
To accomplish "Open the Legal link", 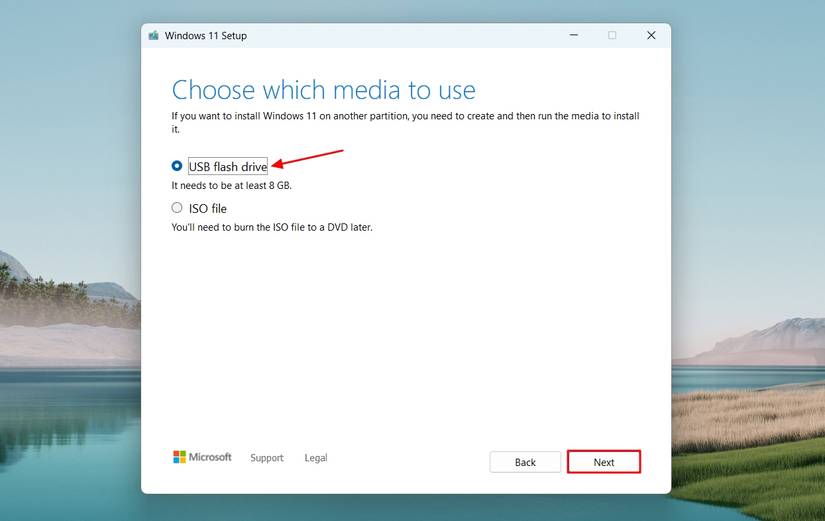I will coord(316,458).
